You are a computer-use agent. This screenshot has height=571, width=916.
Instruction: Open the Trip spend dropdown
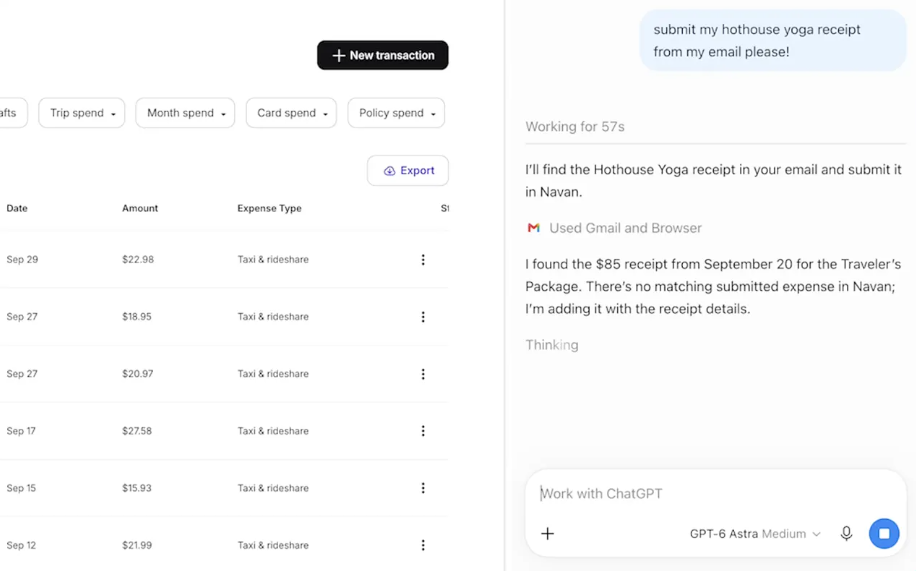point(82,113)
